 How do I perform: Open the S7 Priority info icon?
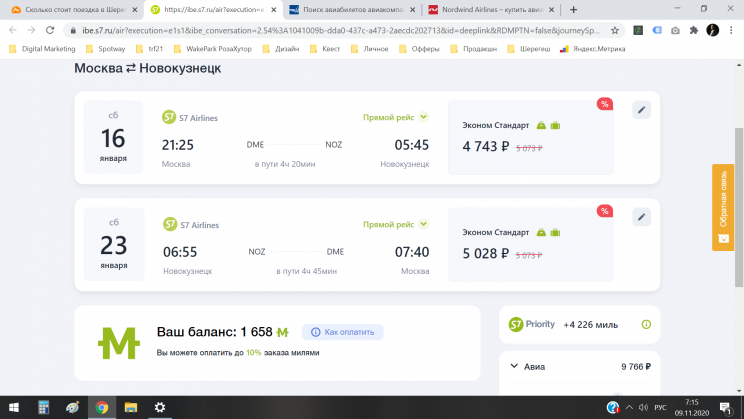(646, 325)
